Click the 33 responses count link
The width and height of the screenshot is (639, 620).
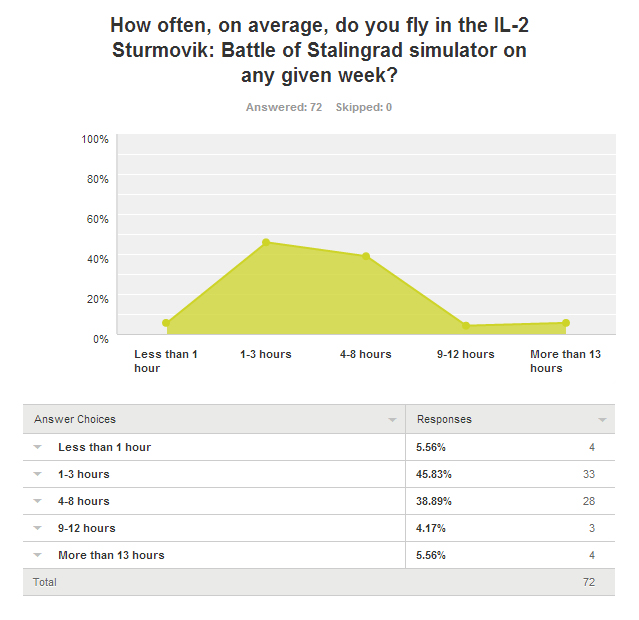click(x=589, y=474)
